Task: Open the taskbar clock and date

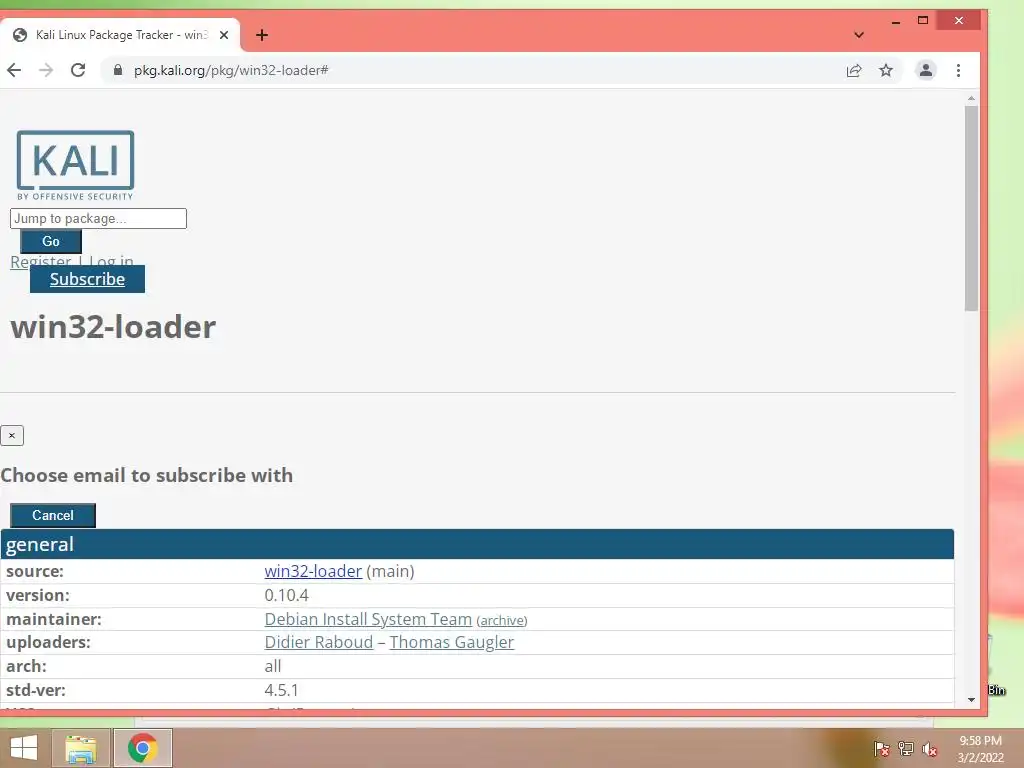Action: pyautogui.click(x=980, y=749)
